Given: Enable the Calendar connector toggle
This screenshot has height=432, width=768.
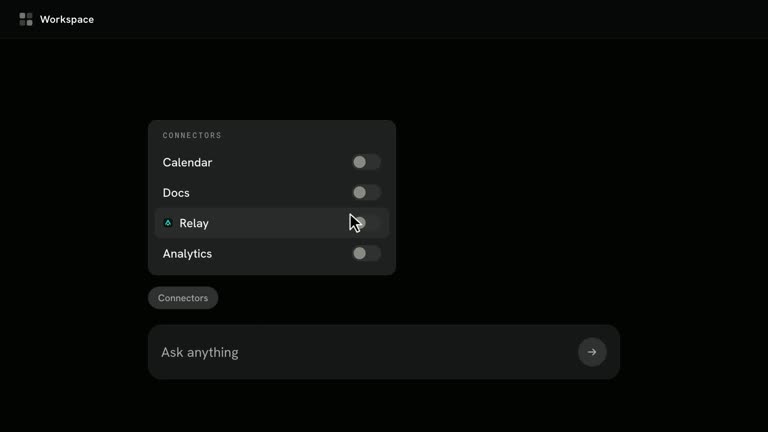Looking at the screenshot, I should click(366, 162).
